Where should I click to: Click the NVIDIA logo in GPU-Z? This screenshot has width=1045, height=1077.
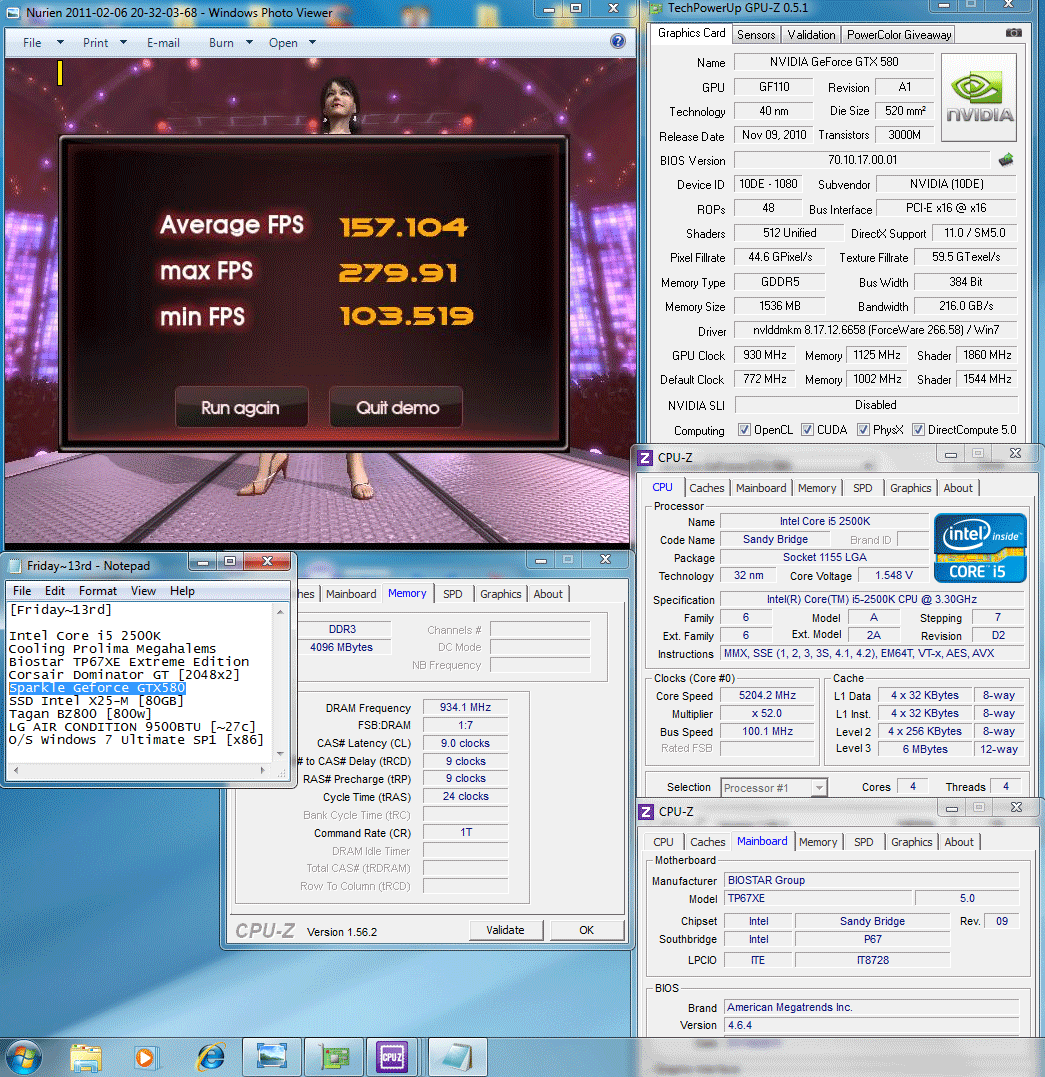[979, 98]
